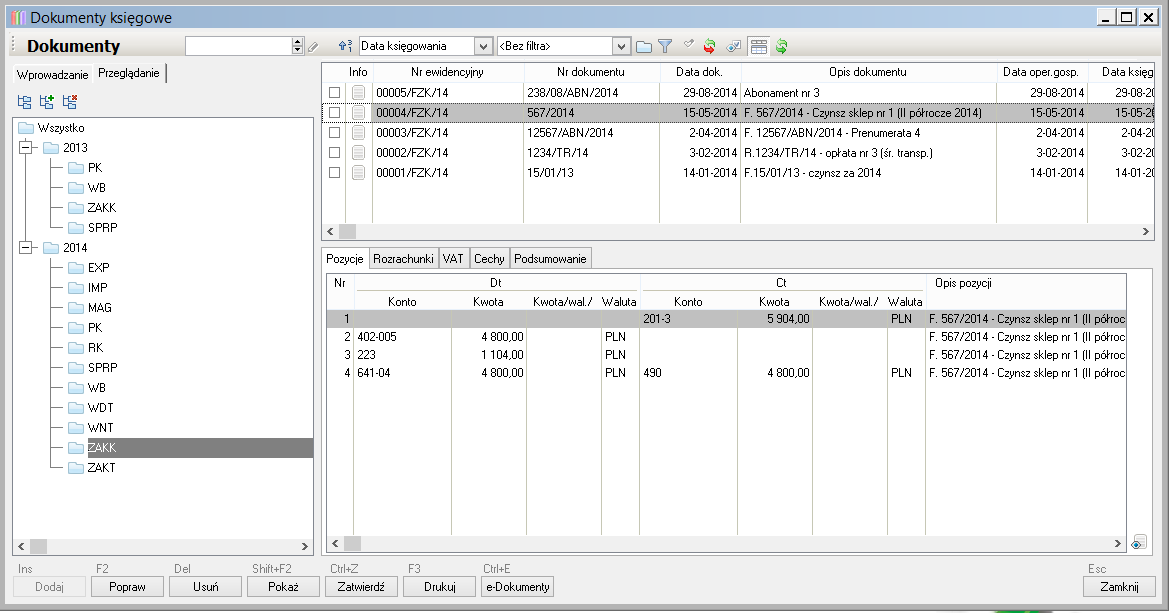Click the Info icon for document 00001/FZK/14
The image size is (1169, 613).
tap(359, 172)
